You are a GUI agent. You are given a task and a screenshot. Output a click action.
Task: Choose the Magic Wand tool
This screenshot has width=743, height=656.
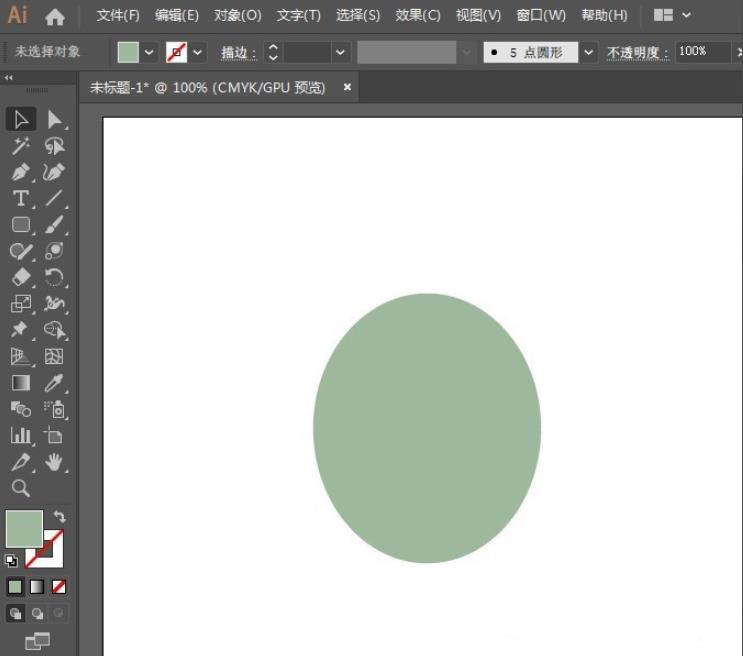20,146
